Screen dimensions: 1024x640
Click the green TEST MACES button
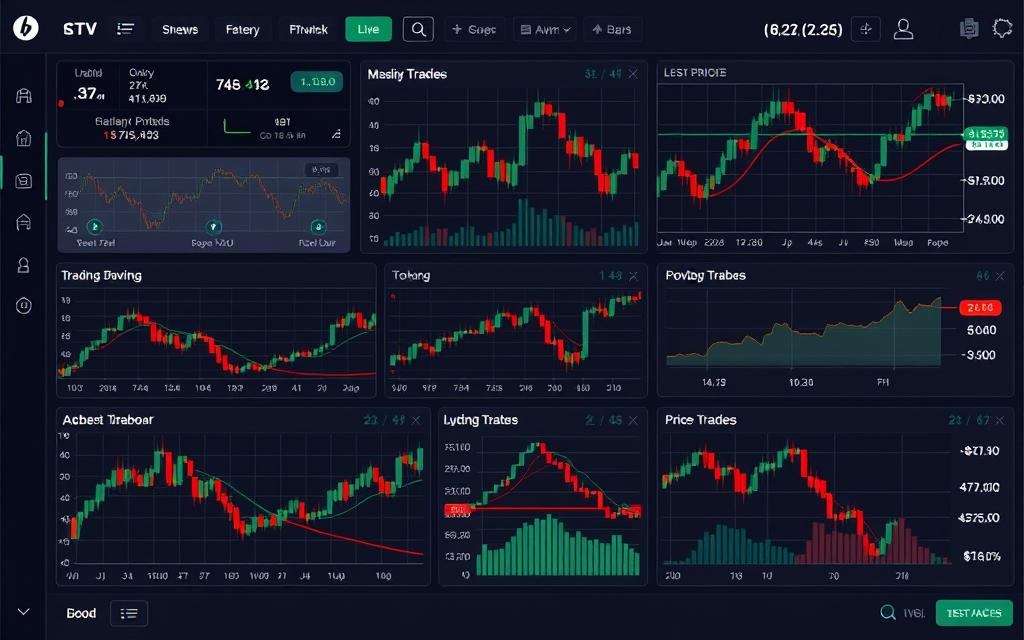point(973,613)
